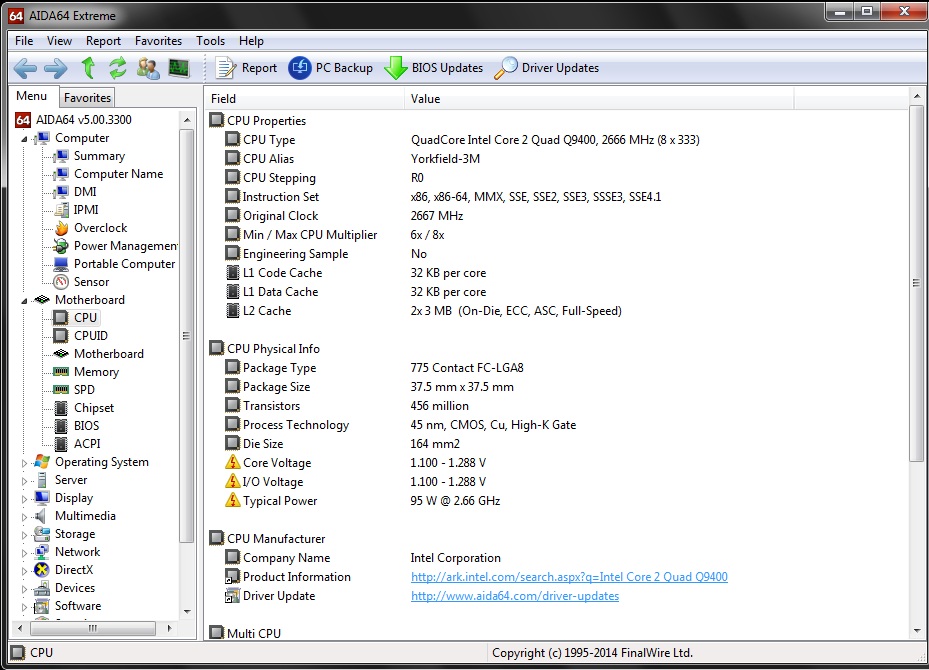The image size is (929, 670).
Task: Expand the Devices node
Action: [24, 589]
